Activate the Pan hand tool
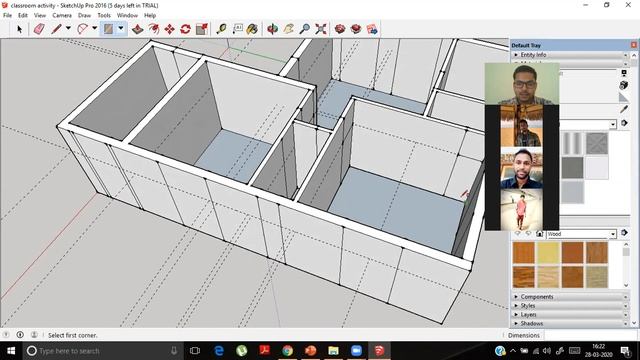 pyautogui.click(x=289, y=29)
